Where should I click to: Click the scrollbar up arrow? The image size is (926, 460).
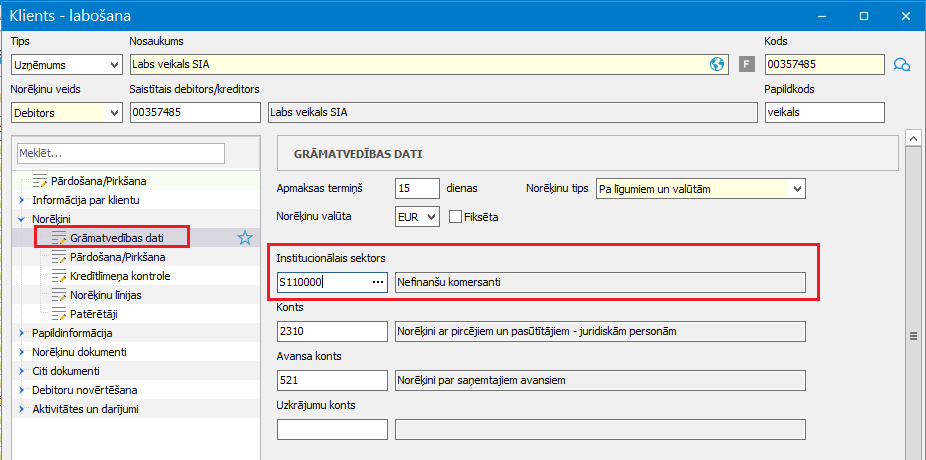point(913,139)
